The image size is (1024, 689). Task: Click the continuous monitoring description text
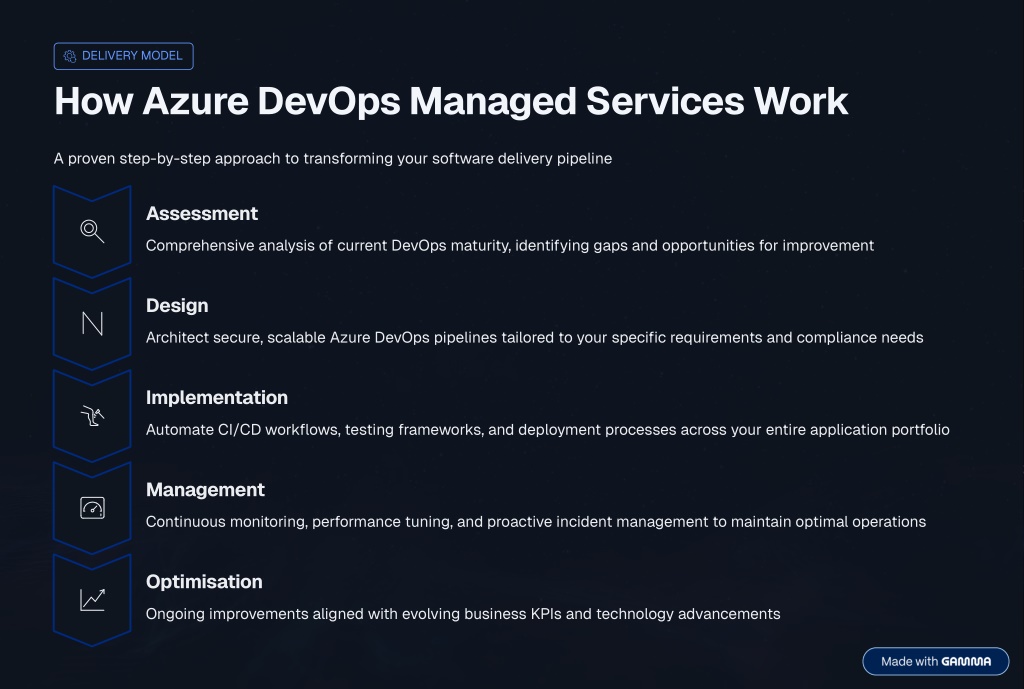[x=535, y=521]
